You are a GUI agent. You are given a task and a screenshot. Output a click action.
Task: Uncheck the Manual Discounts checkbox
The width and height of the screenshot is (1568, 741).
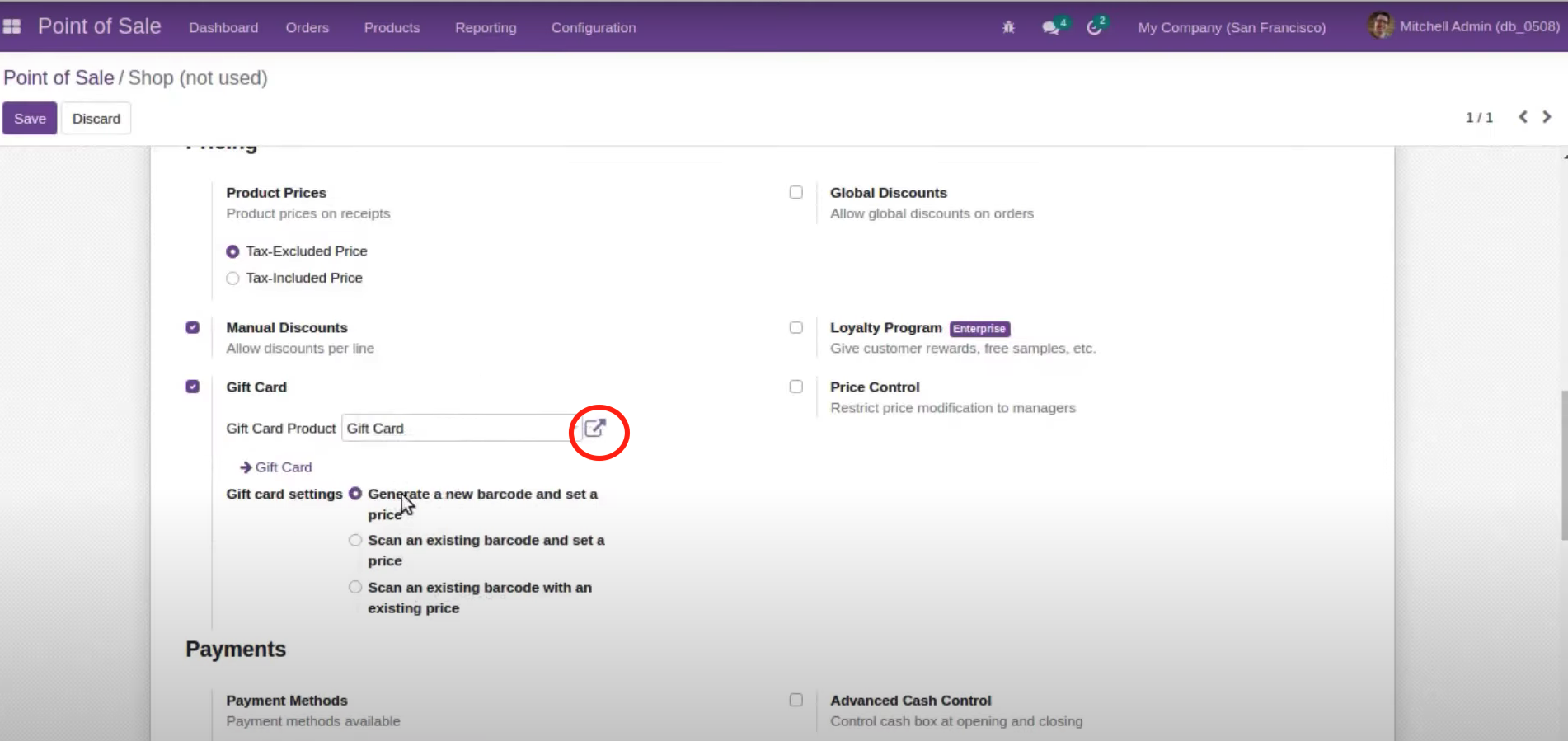click(193, 327)
